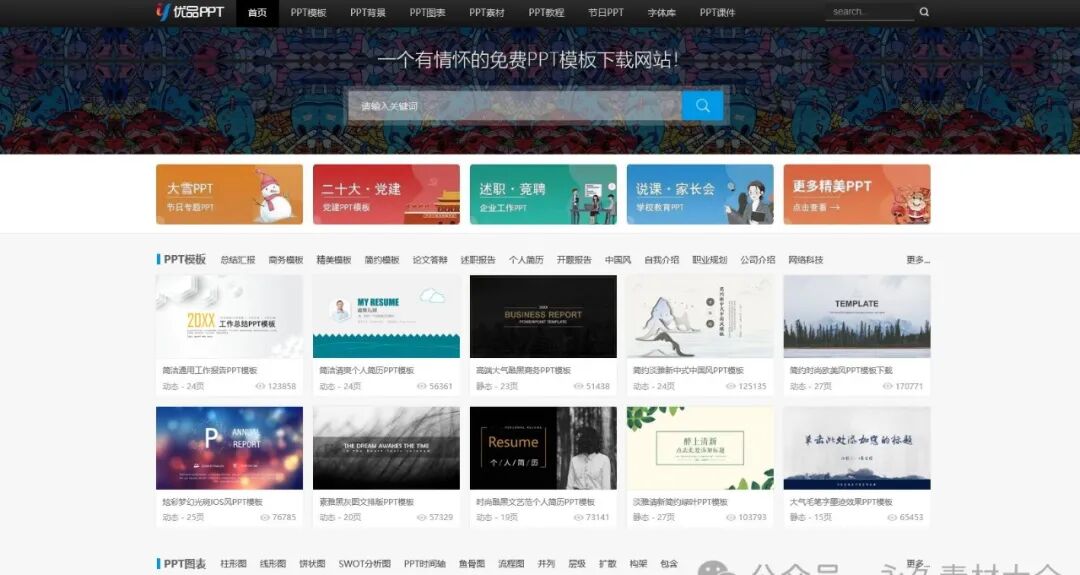Viewport: 1080px width, 575px height.
Task: Select the 总结汇报 category link
Action: [x=238, y=260]
